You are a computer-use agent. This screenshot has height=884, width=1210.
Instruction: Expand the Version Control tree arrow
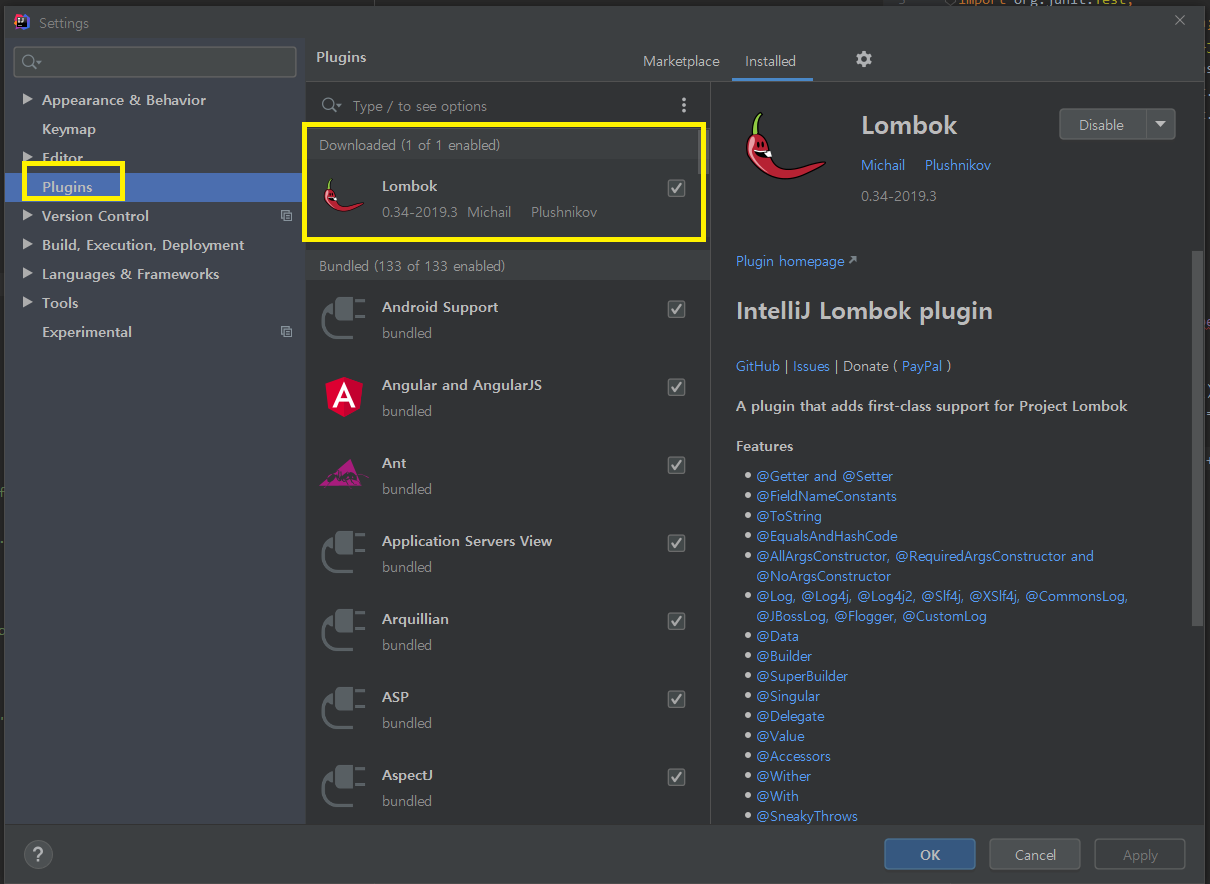coord(27,216)
